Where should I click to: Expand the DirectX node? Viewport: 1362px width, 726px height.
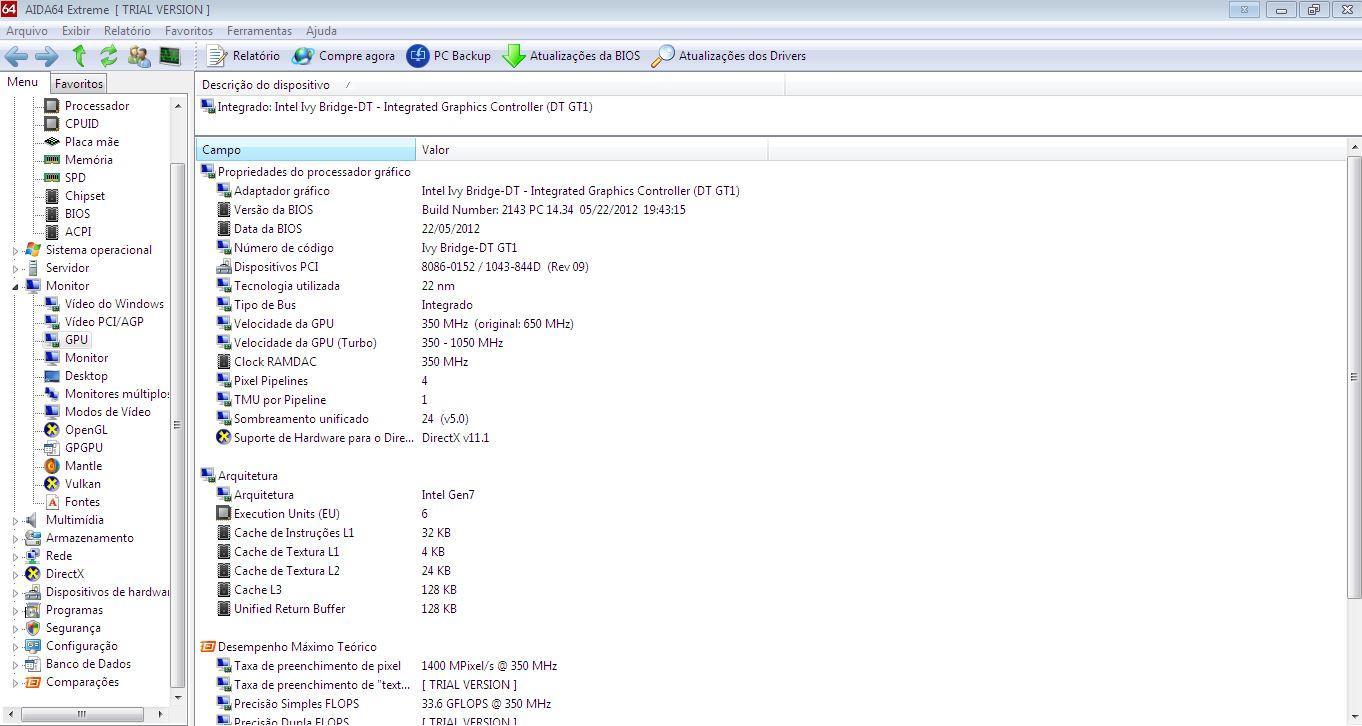(x=15, y=574)
